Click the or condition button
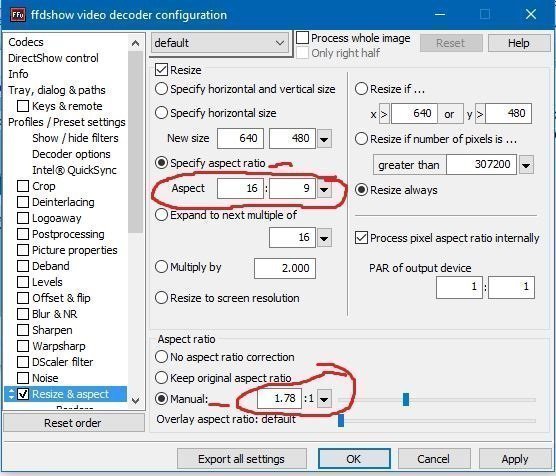556x476 pixels. click(450, 114)
